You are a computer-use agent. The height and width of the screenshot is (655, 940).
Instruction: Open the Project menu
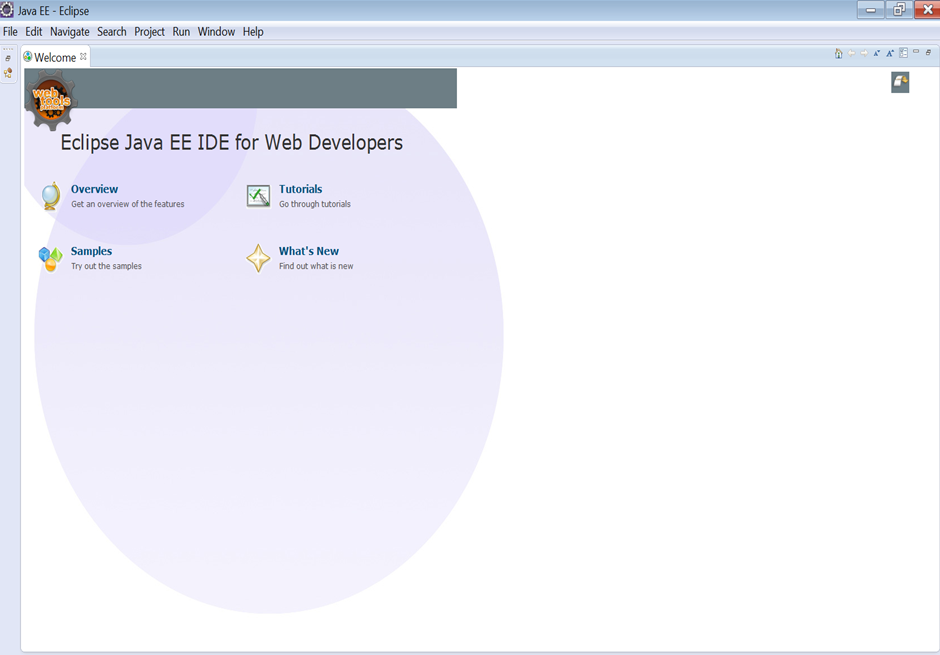click(x=149, y=32)
